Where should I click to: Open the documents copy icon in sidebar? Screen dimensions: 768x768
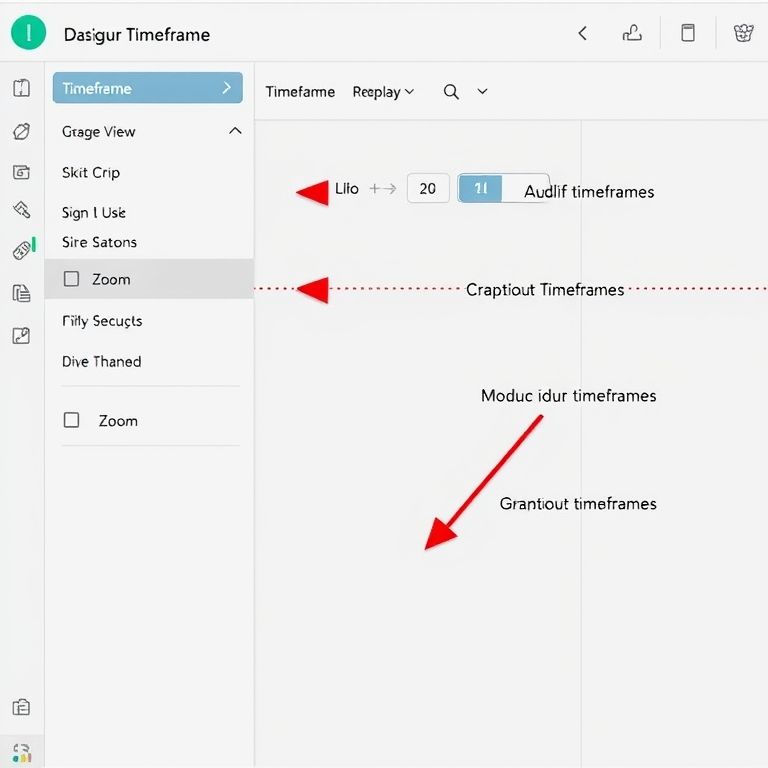coord(21,293)
